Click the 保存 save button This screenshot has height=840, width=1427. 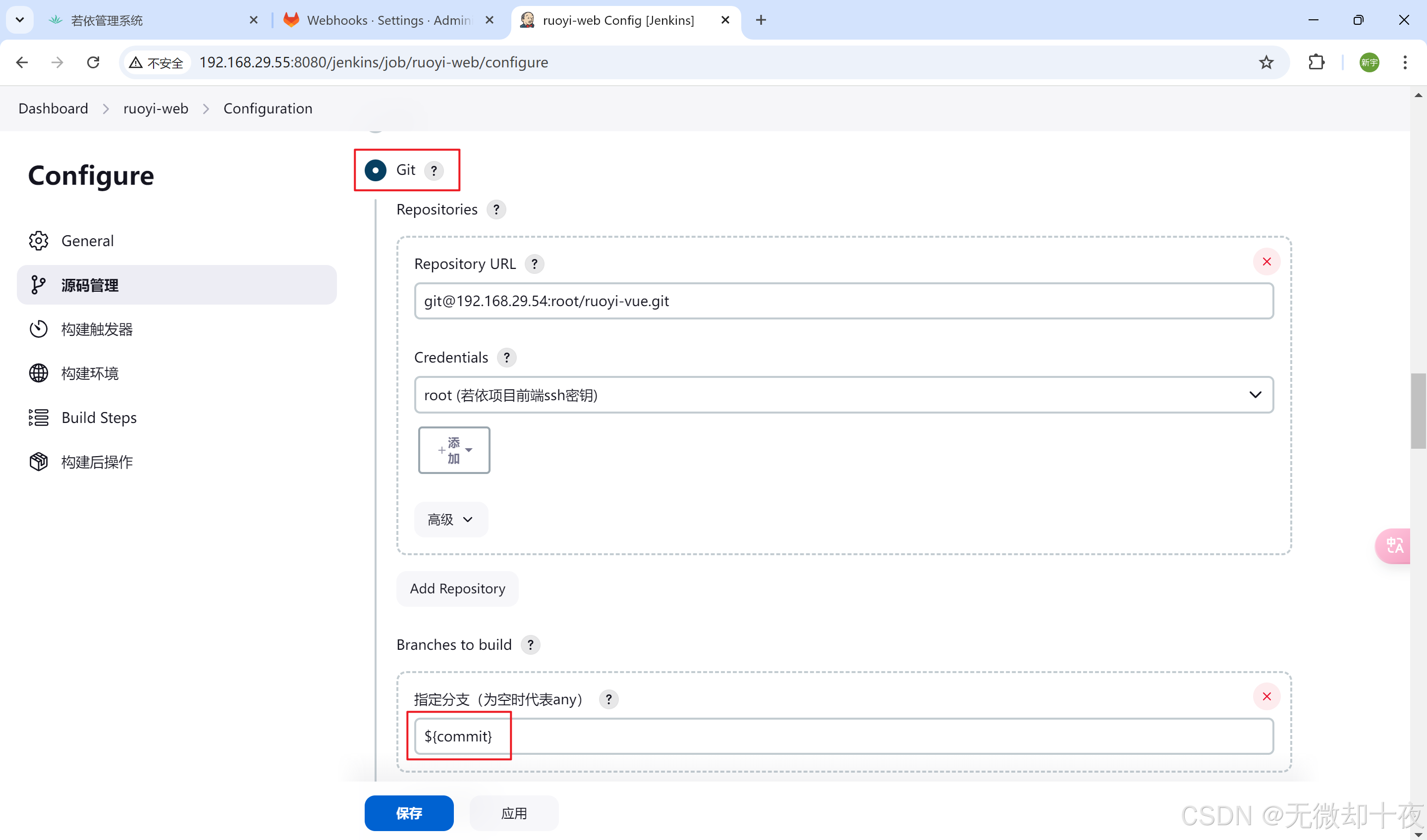point(409,813)
